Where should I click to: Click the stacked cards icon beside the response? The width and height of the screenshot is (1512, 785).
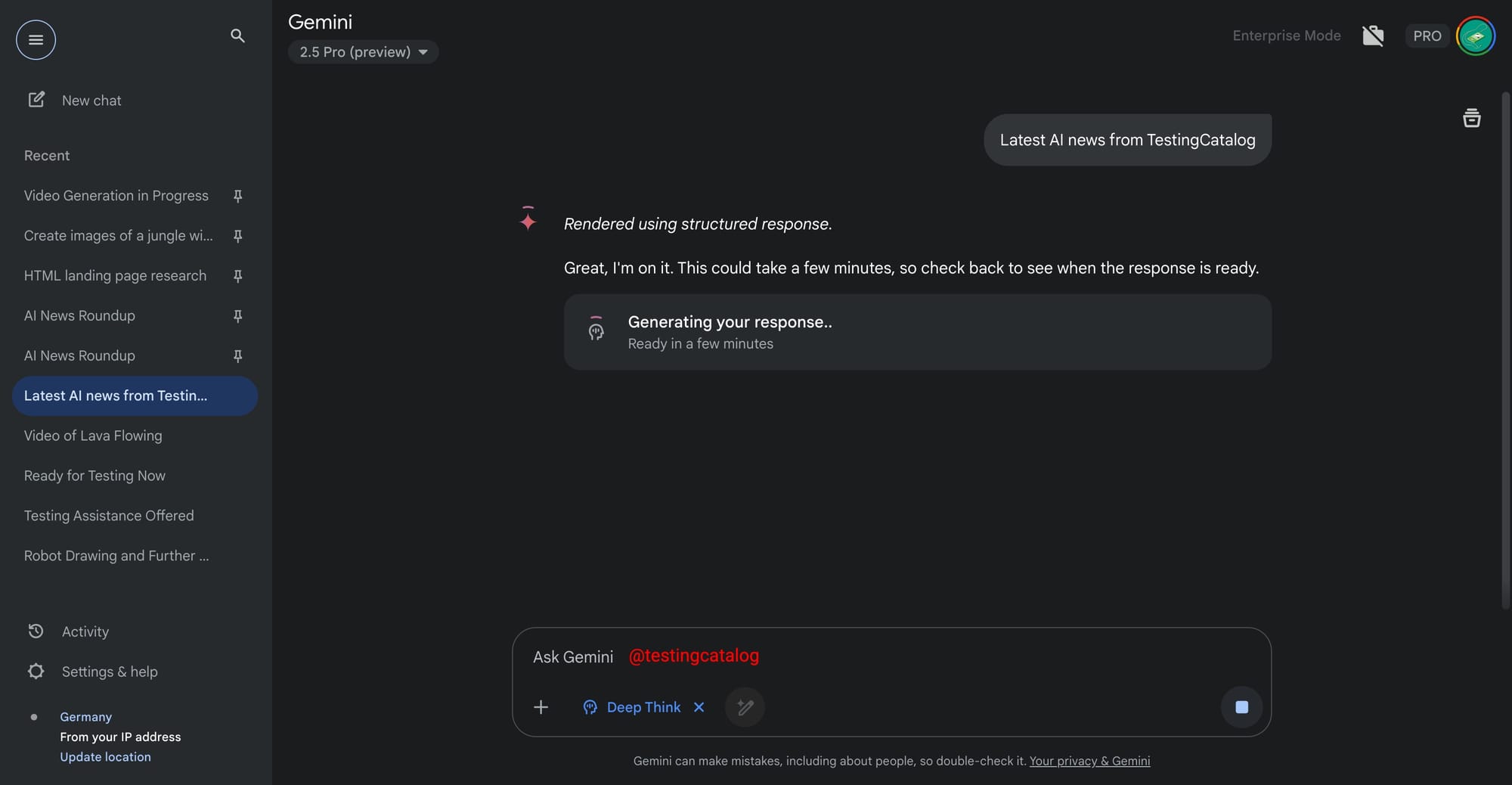1471,118
